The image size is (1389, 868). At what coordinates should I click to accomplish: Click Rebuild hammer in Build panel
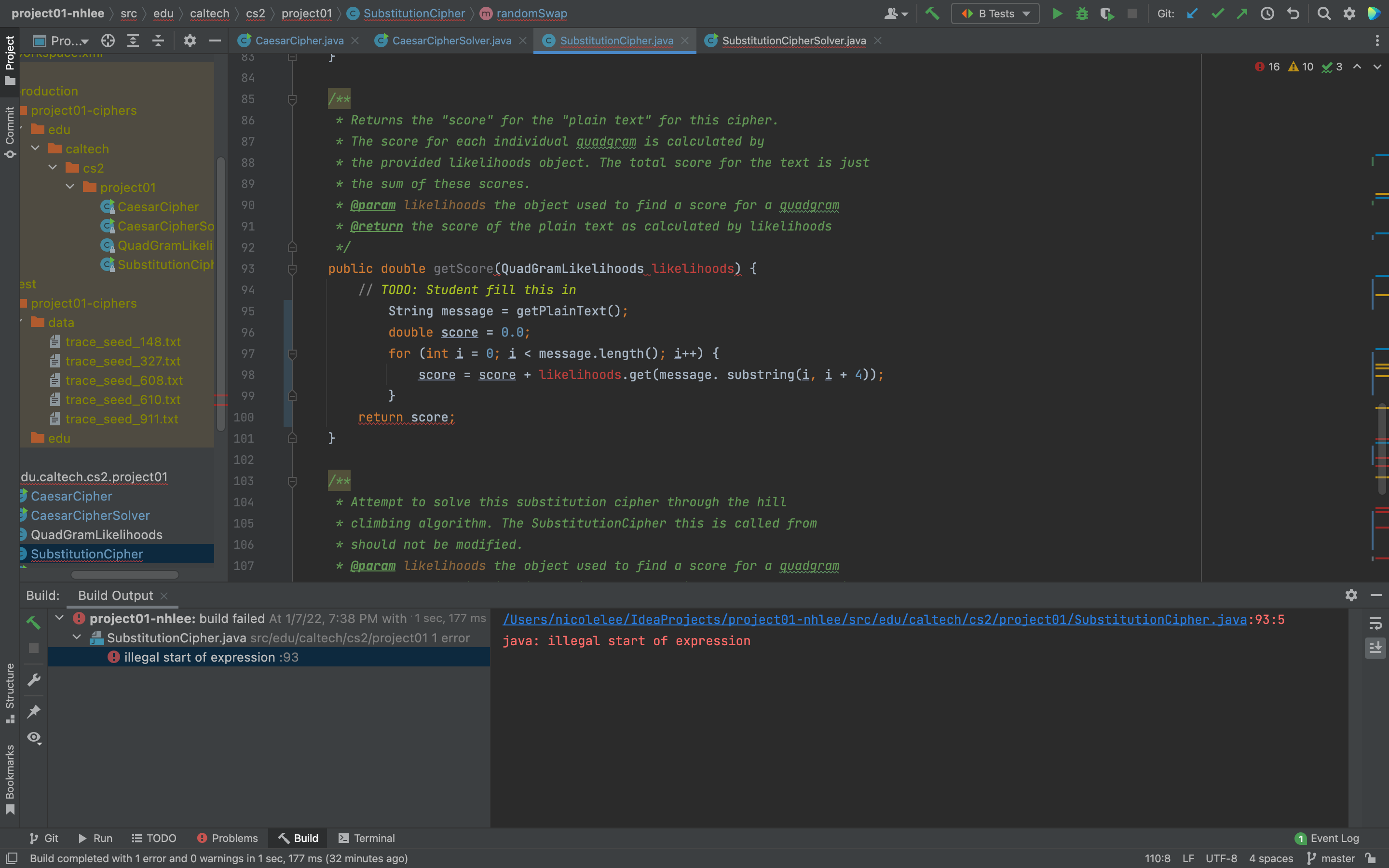click(x=33, y=622)
